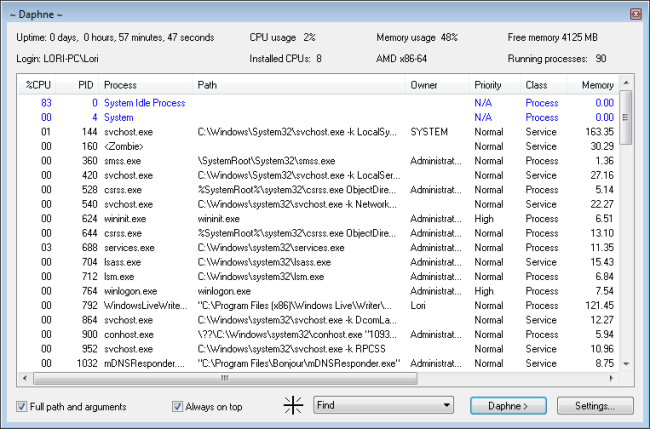Sort by the Priority column header
Screen dimensions: 650x429
(x=495, y=85)
